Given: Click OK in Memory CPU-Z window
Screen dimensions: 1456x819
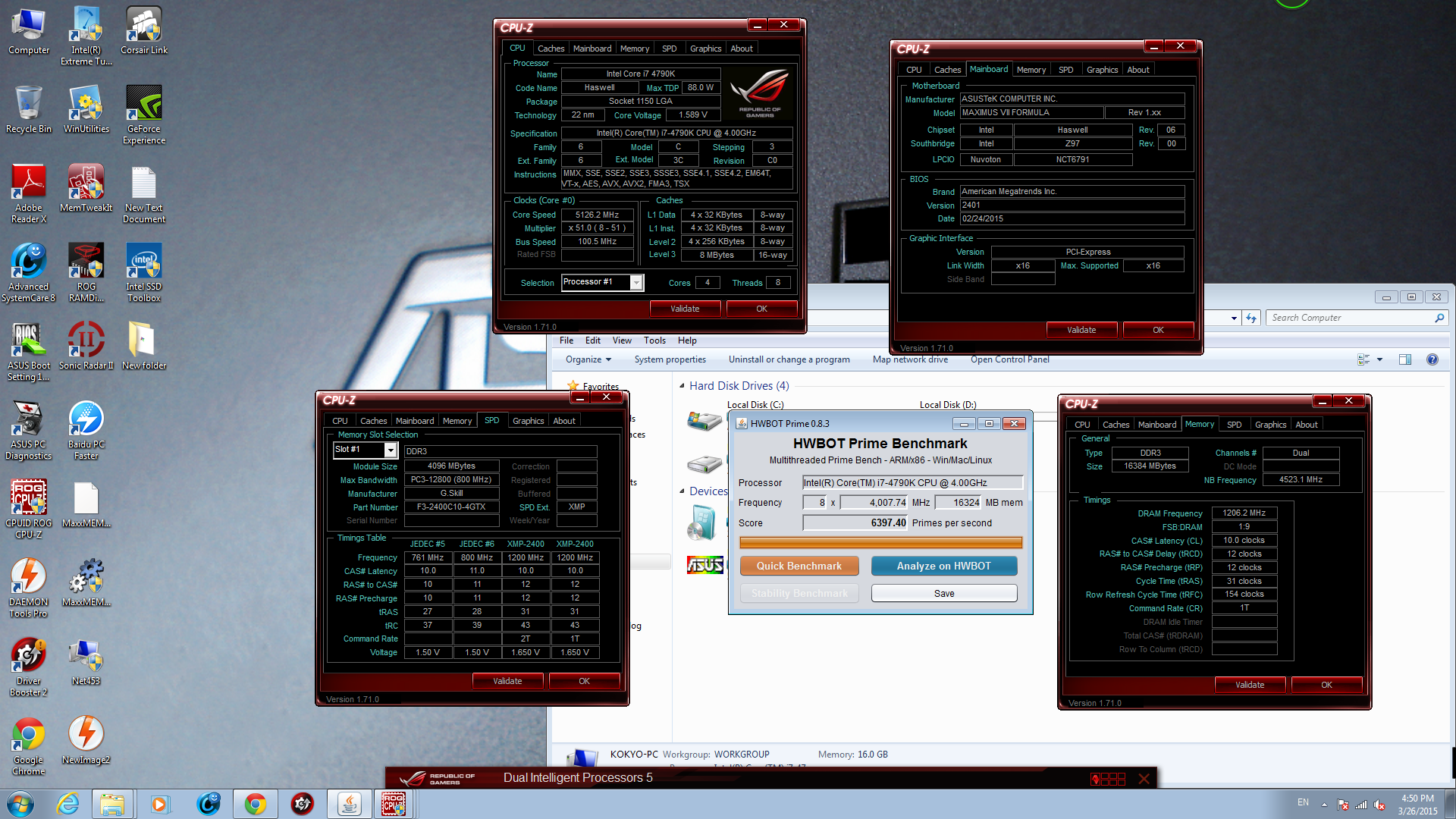Looking at the screenshot, I should (x=1326, y=685).
